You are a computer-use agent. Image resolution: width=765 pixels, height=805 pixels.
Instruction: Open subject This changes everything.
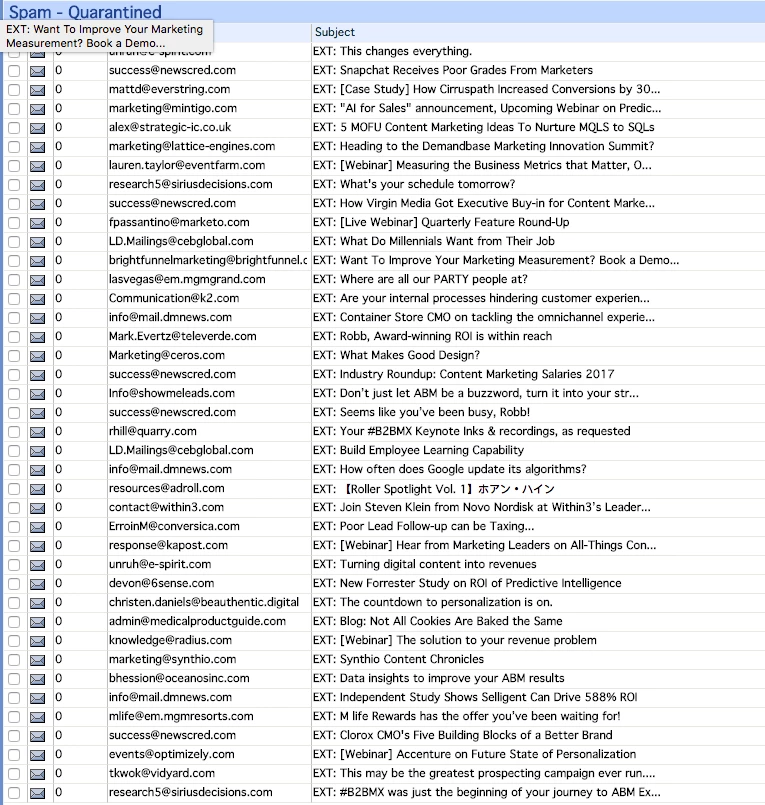pyautogui.click(x=392, y=51)
